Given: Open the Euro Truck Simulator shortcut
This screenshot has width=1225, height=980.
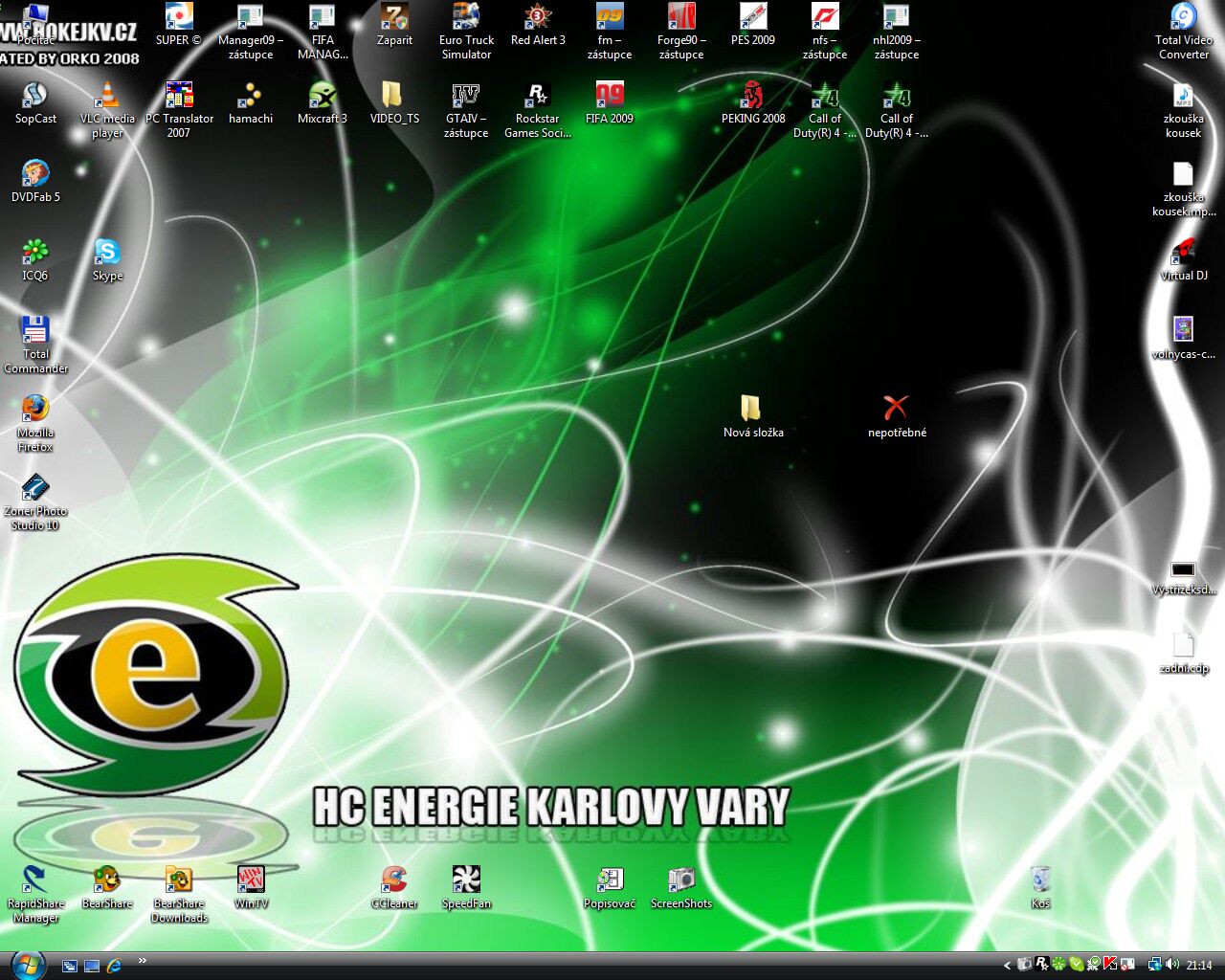Looking at the screenshot, I should tap(466, 32).
